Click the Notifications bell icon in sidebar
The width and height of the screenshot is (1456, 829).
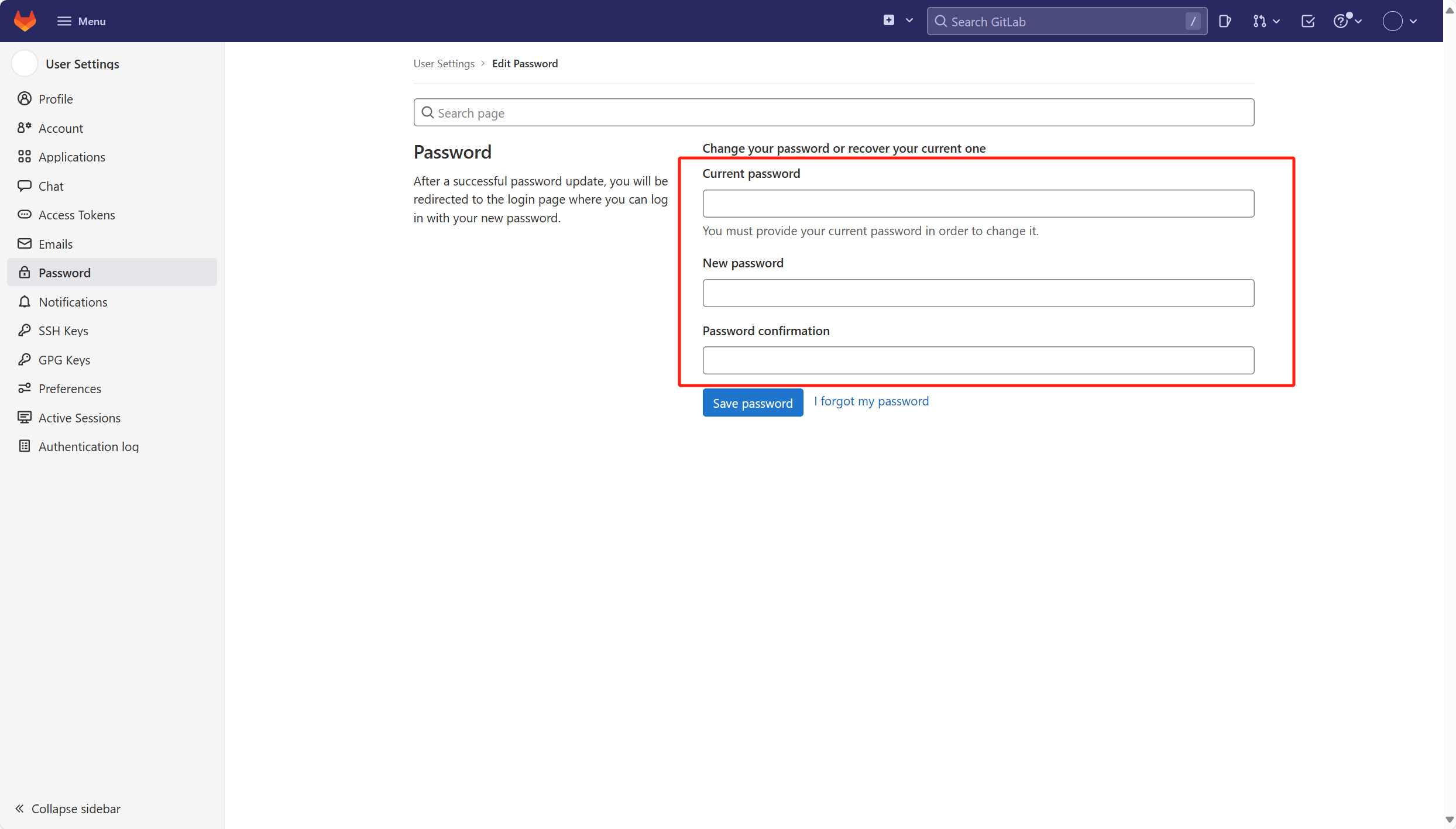point(24,302)
